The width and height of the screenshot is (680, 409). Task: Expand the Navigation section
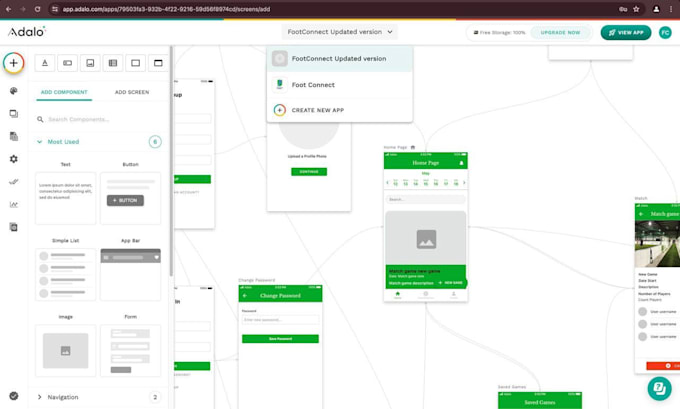pyautogui.click(x=99, y=397)
